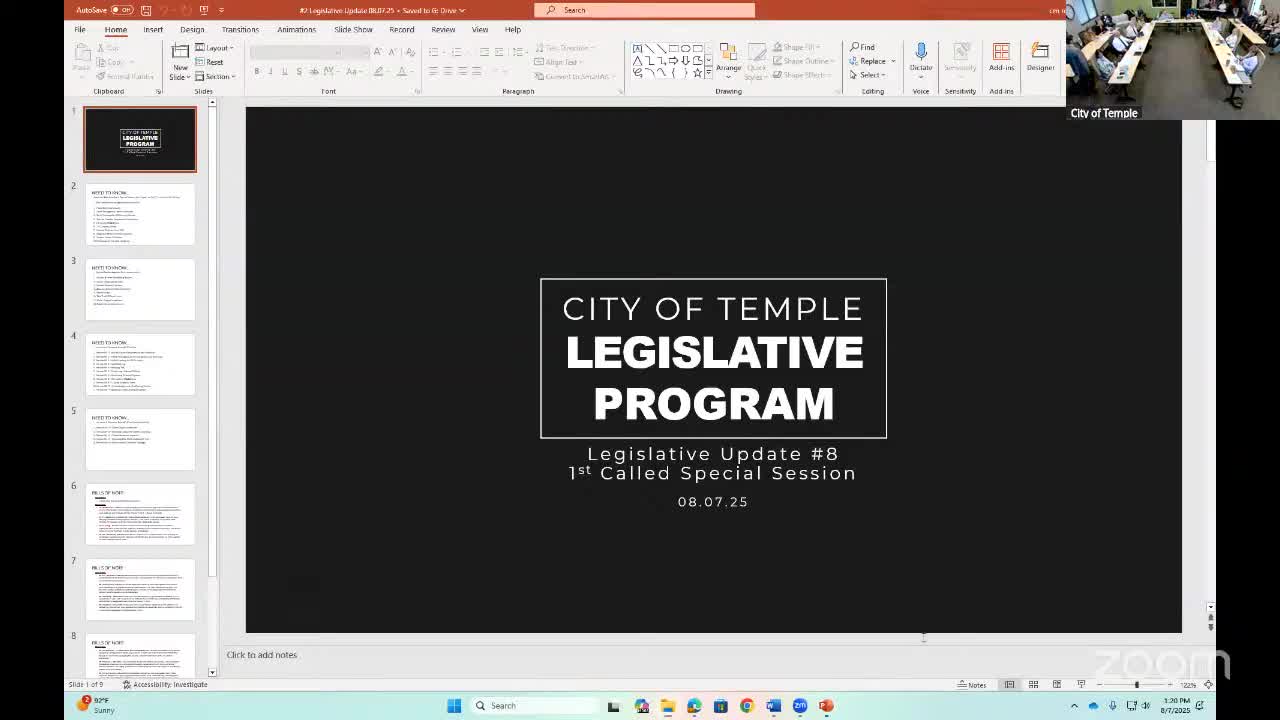
Task: Open the Section dropdown
Action: coord(216,76)
